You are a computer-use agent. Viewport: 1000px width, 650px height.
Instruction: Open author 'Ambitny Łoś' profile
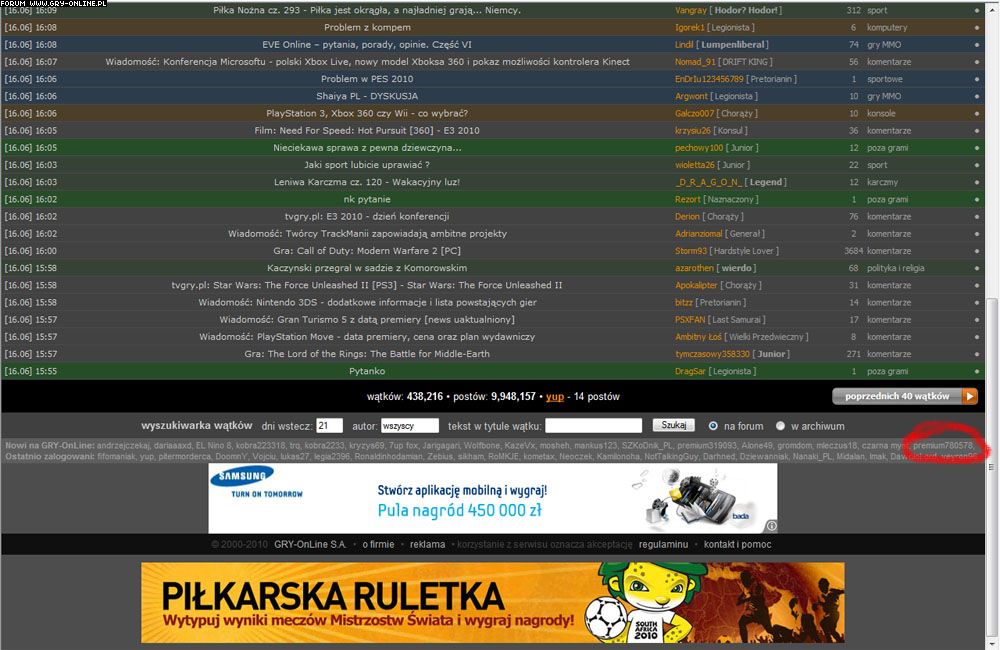pyautogui.click(x=698, y=337)
